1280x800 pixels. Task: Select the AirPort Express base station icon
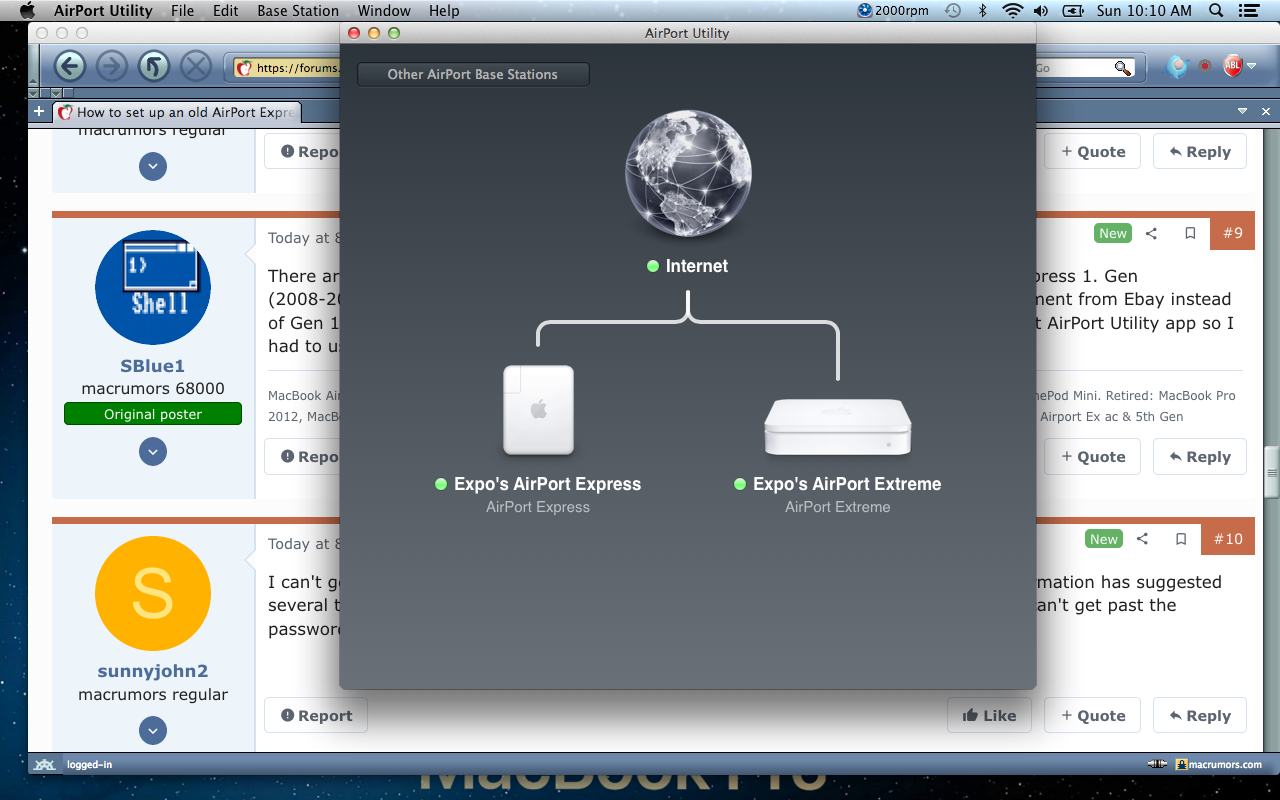coord(538,410)
